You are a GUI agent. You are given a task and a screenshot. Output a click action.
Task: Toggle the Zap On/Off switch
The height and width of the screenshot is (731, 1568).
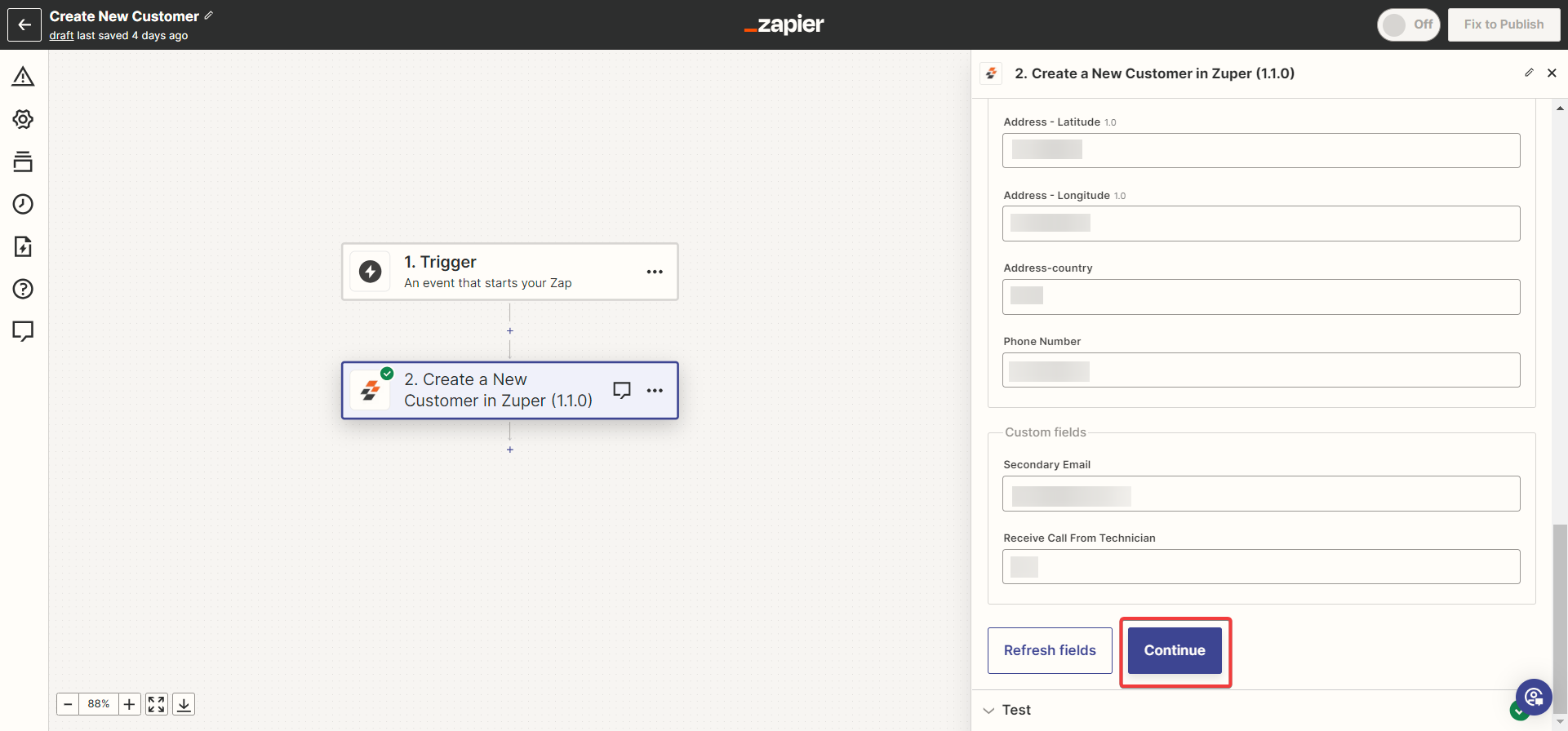click(1408, 24)
